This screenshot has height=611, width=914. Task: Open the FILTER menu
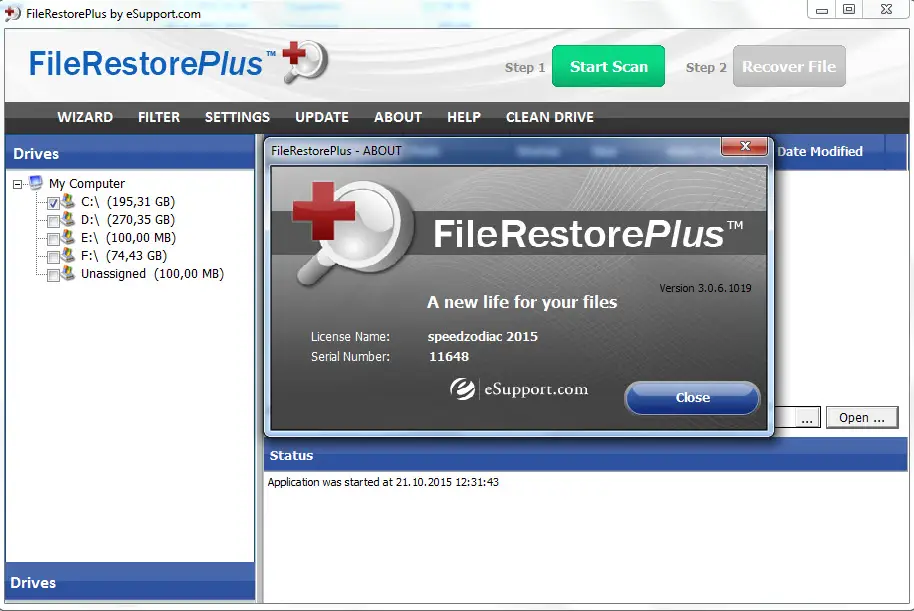pyautogui.click(x=159, y=117)
